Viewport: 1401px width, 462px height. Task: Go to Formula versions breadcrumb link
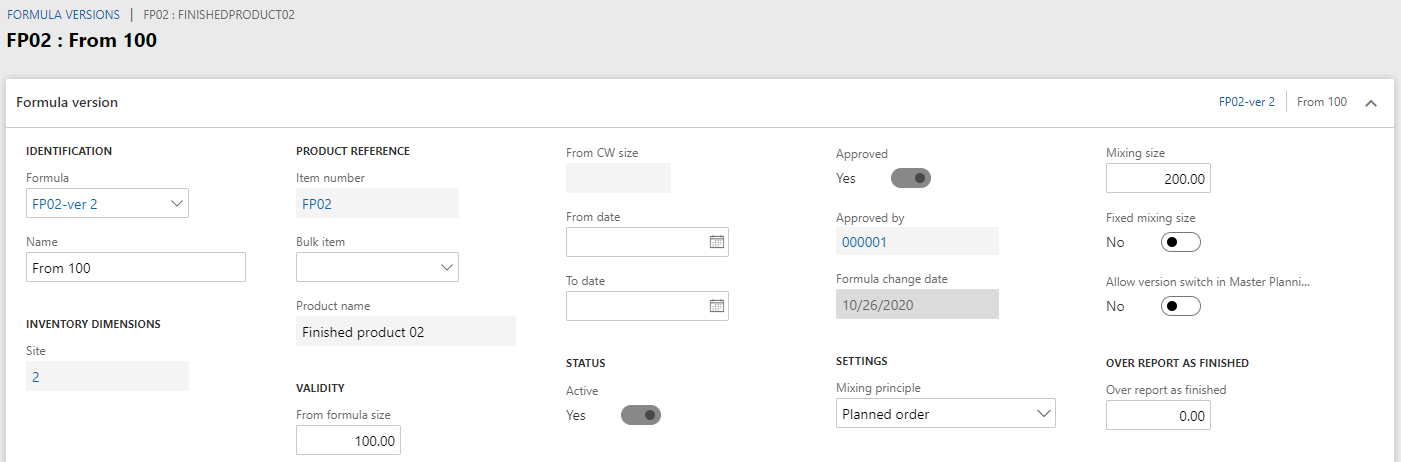coord(63,15)
